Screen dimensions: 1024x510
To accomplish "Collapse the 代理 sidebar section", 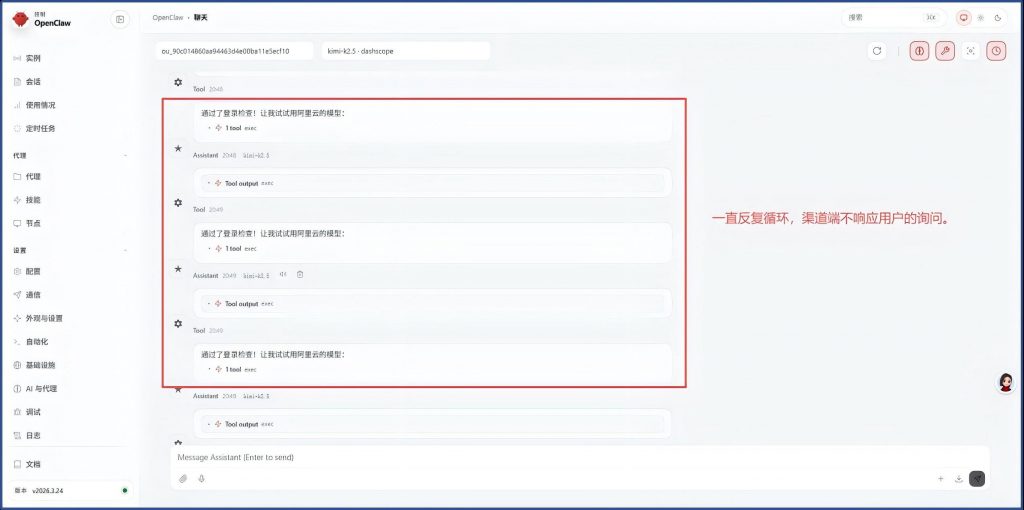I will (125, 156).
